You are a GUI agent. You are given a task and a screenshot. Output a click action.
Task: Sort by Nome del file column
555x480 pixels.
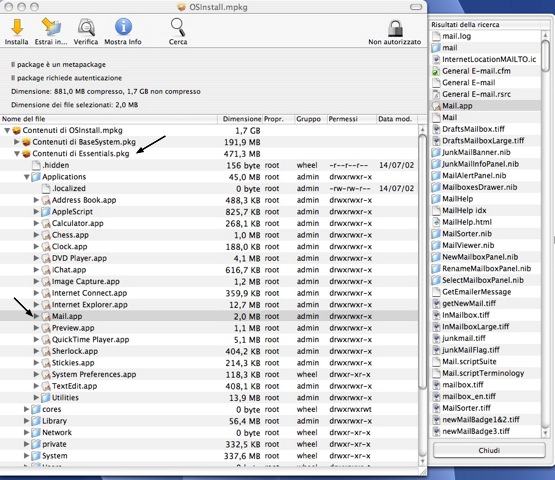[x=109, y=119]
